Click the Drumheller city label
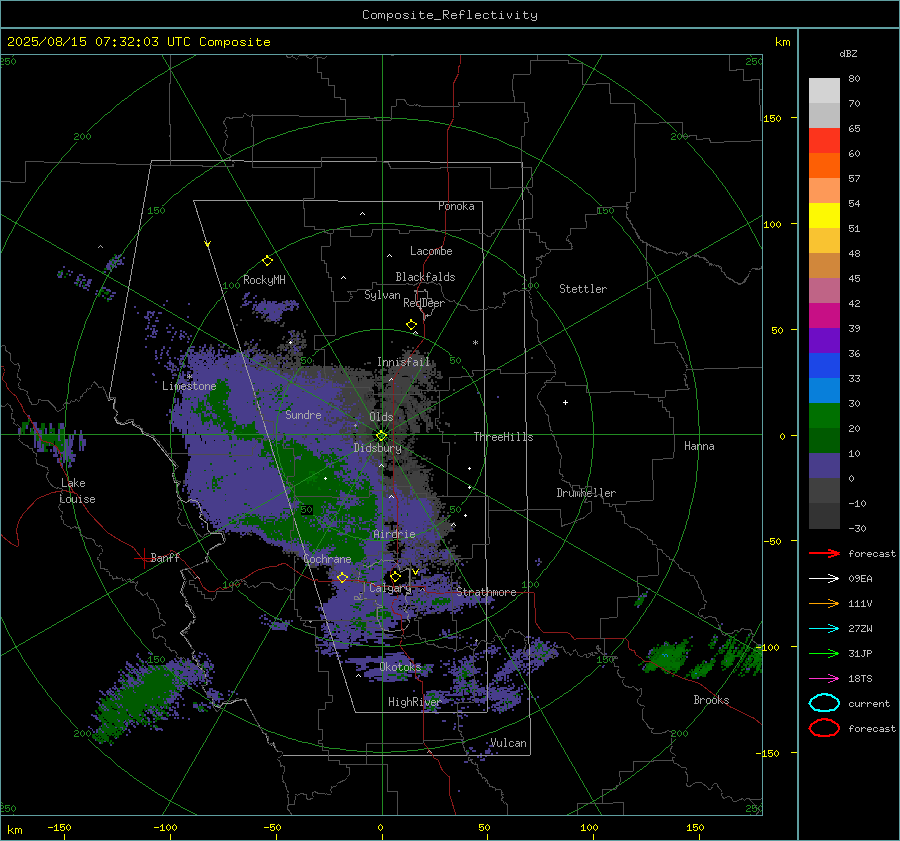The image size is (900, 841). click(x=586, y=493)
